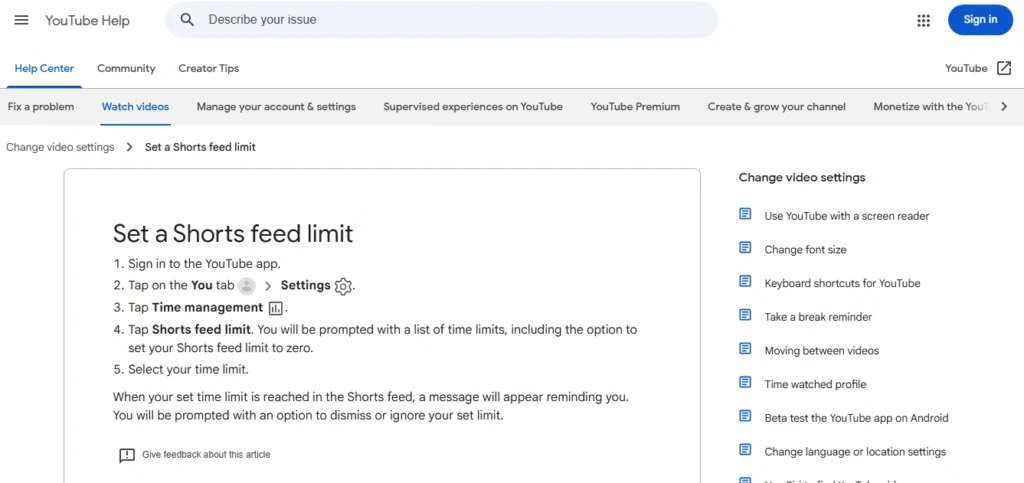
Task: Click the search magnifier icon
Action: pyautogui.click(x=187, y=20)
